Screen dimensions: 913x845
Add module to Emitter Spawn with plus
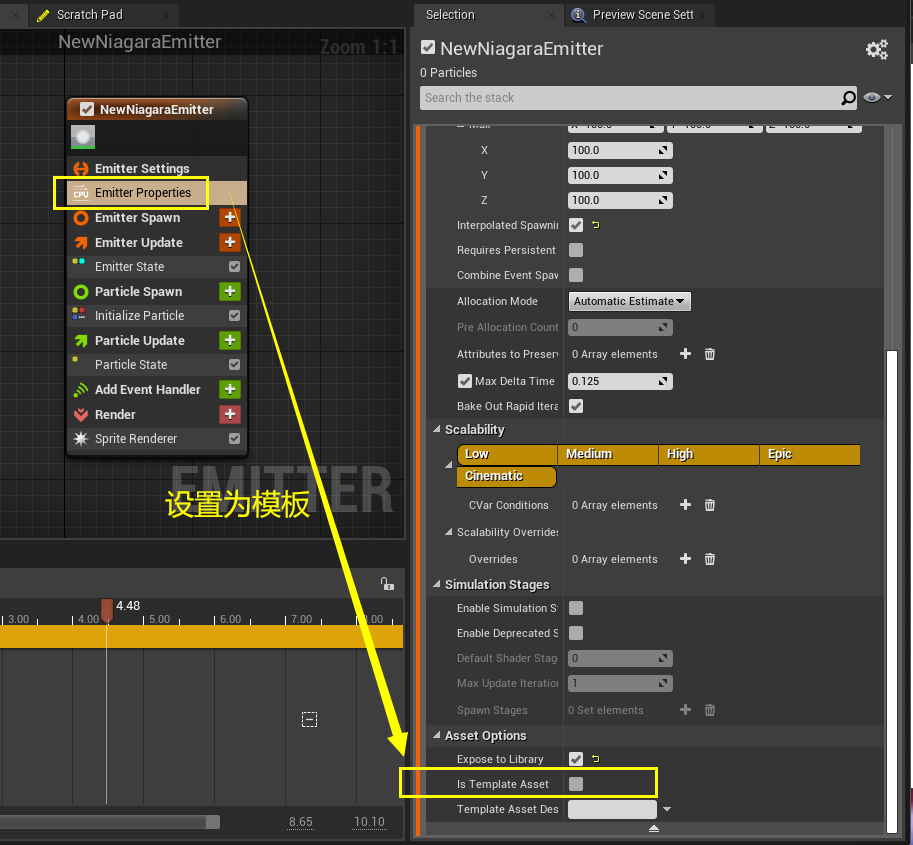[x=230, y=217]
